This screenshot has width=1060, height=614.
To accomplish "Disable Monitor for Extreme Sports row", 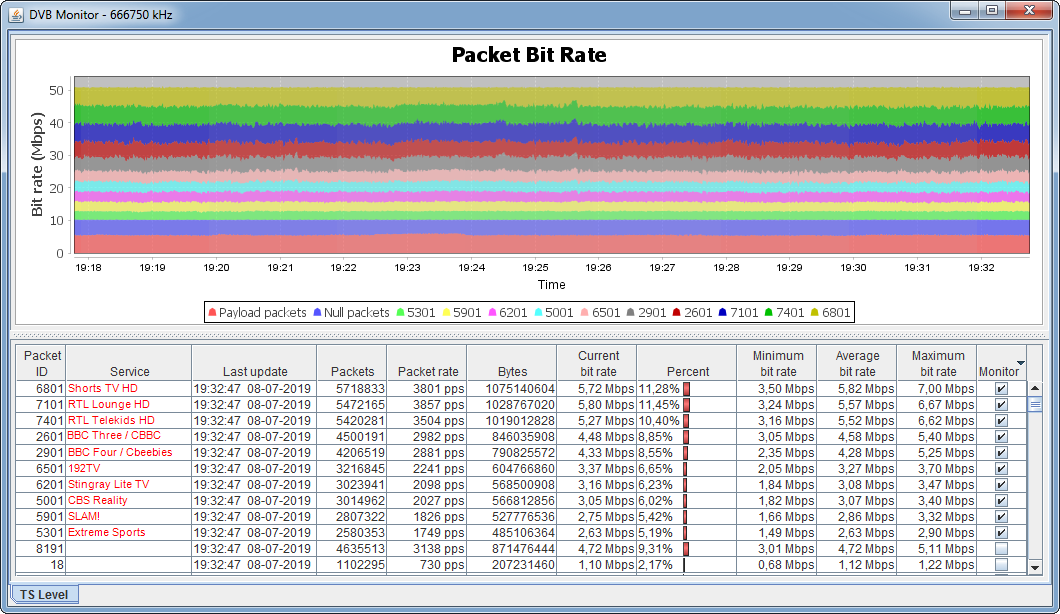I will click(1001, 533).
